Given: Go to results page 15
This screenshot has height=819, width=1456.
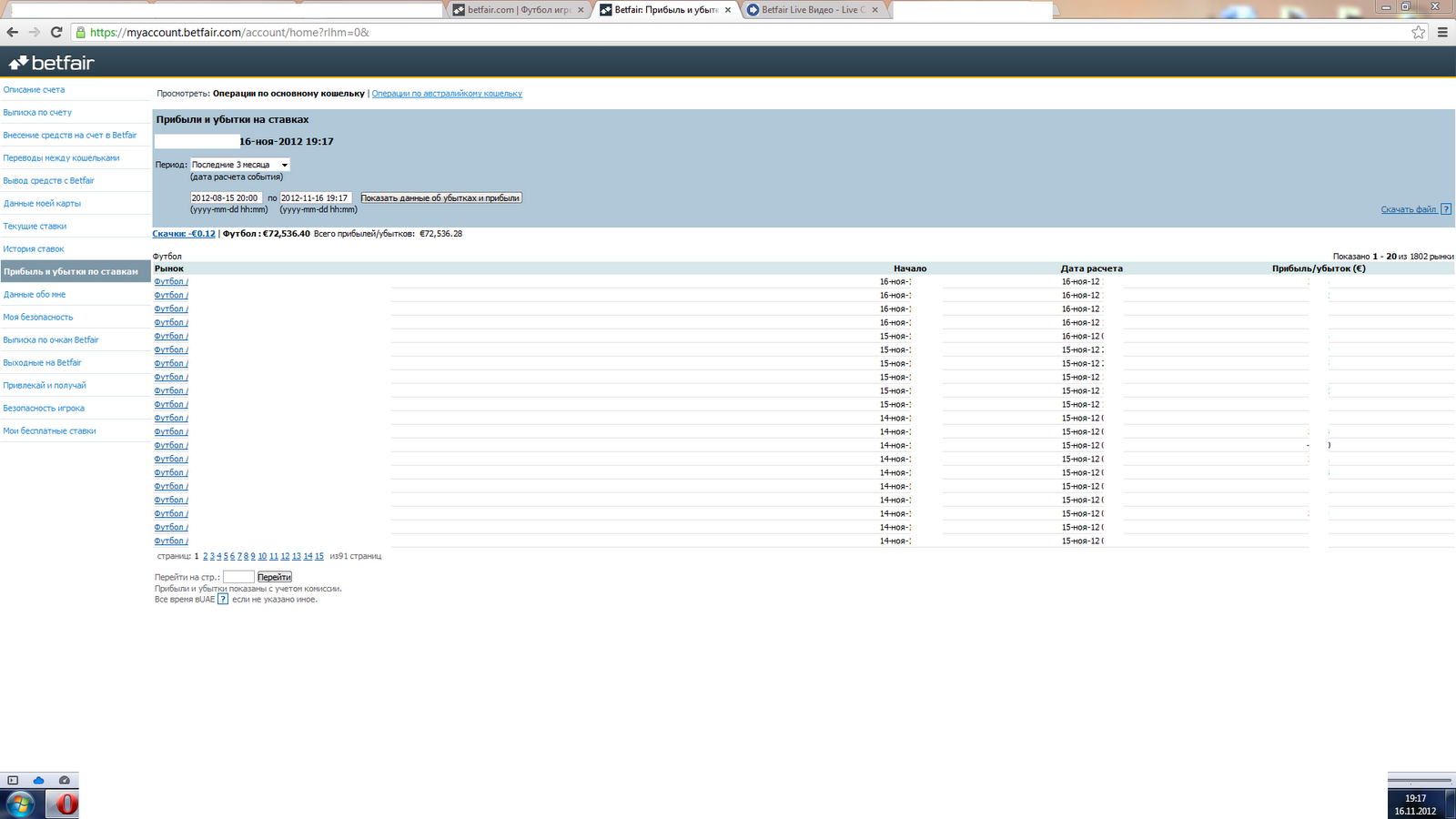Looking at the screenshot, I should [x=319, y=556].
